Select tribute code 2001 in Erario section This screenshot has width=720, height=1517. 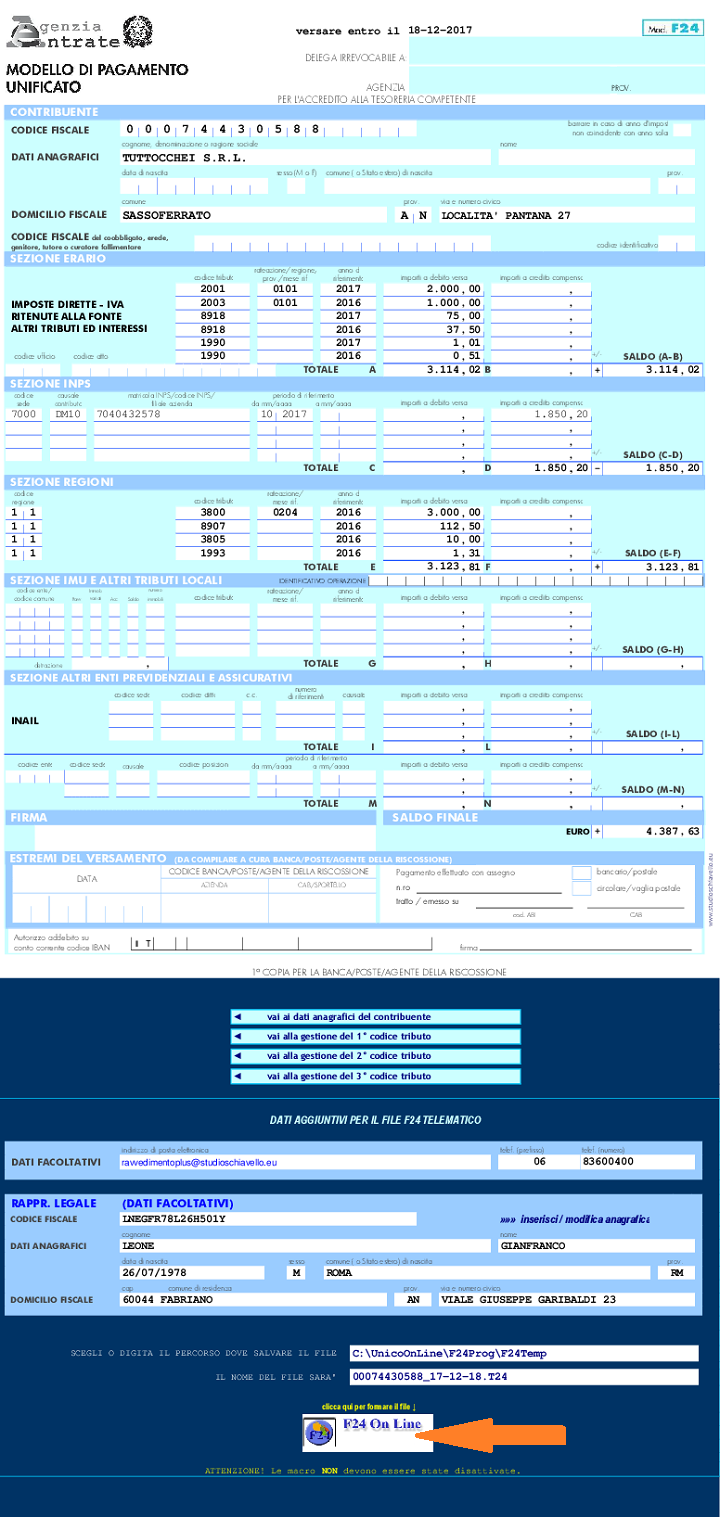coord(214,289)
